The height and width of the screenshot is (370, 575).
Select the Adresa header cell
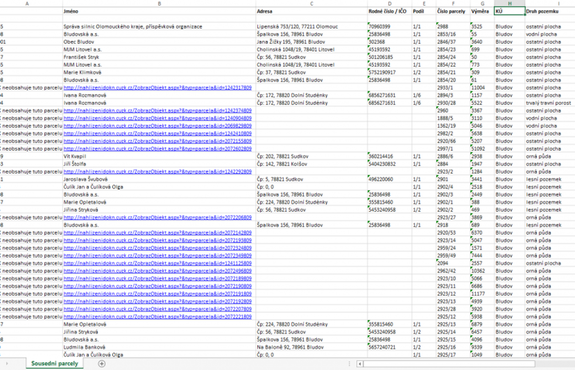tap(311, 11)
